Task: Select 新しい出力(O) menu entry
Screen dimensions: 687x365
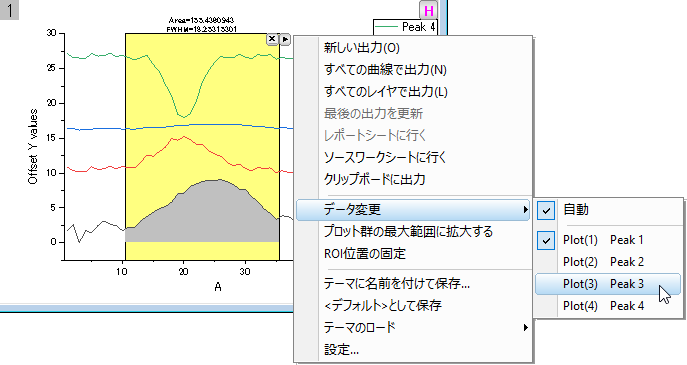Action: [x=414, y=48]
